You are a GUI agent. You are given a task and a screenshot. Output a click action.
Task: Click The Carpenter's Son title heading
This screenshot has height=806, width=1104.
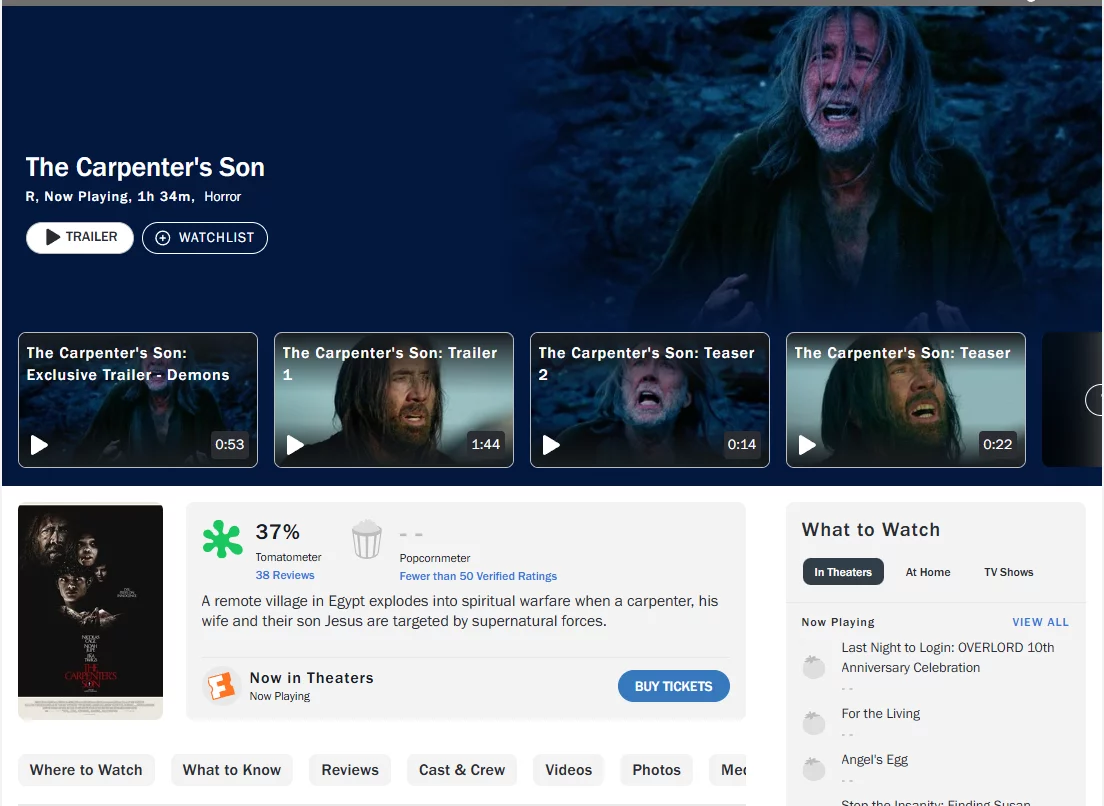pos(145,168)
